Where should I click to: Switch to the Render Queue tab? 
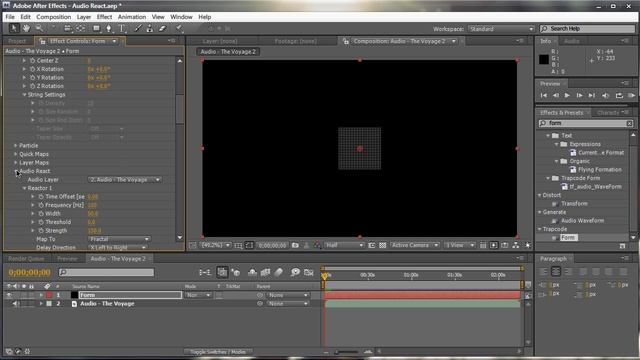26,259
